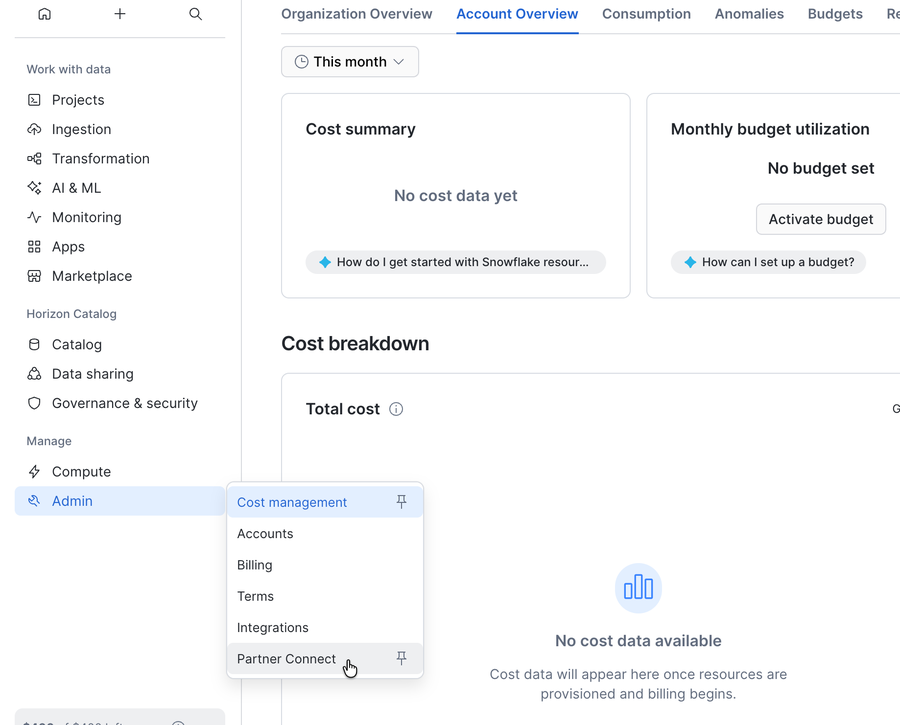The image size is (900, 725).
Task: Open Compute in the sidebar
Action: pyautogui.click(x=119, y=472)
